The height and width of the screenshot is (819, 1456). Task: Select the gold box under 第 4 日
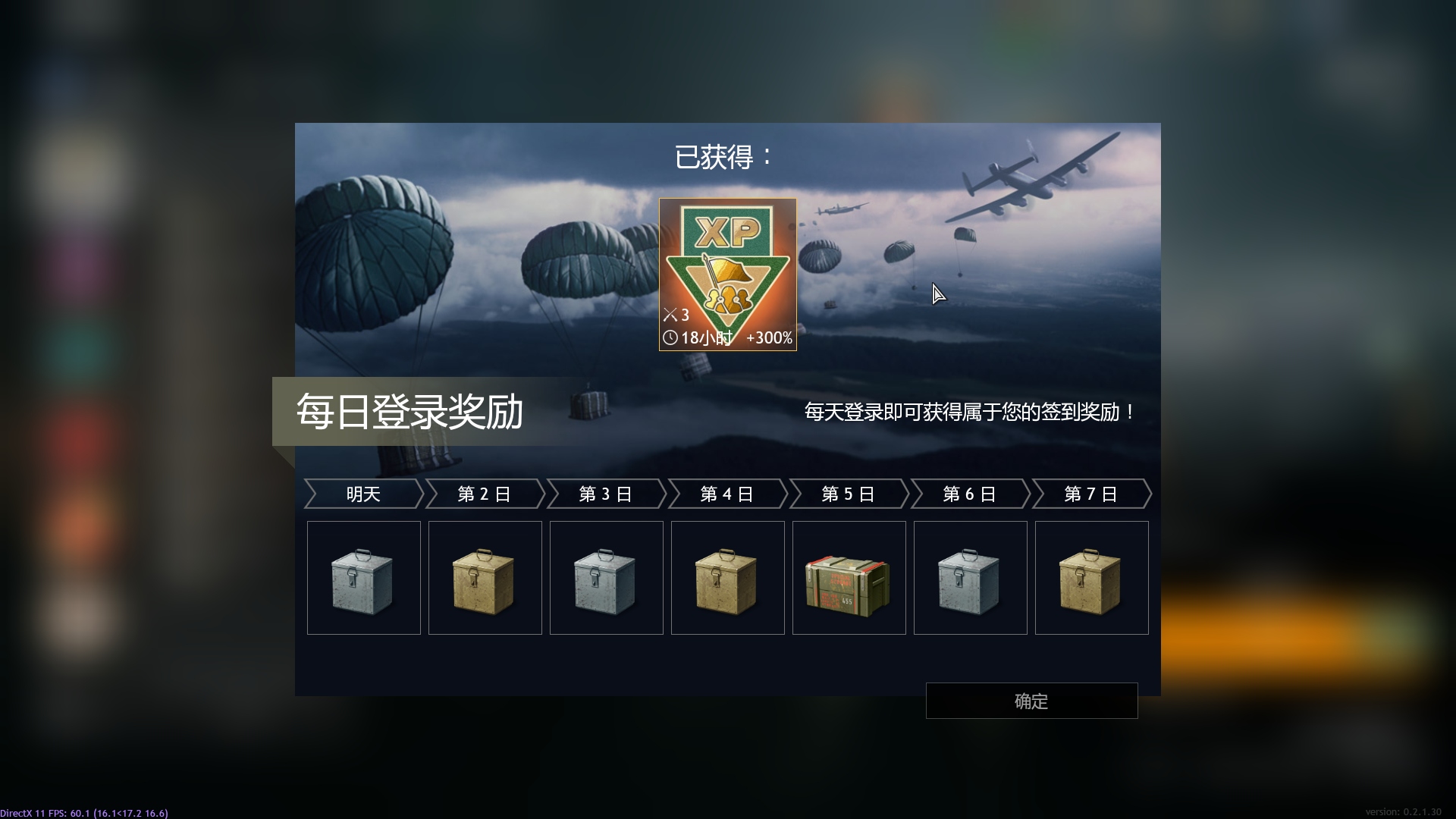727,578
